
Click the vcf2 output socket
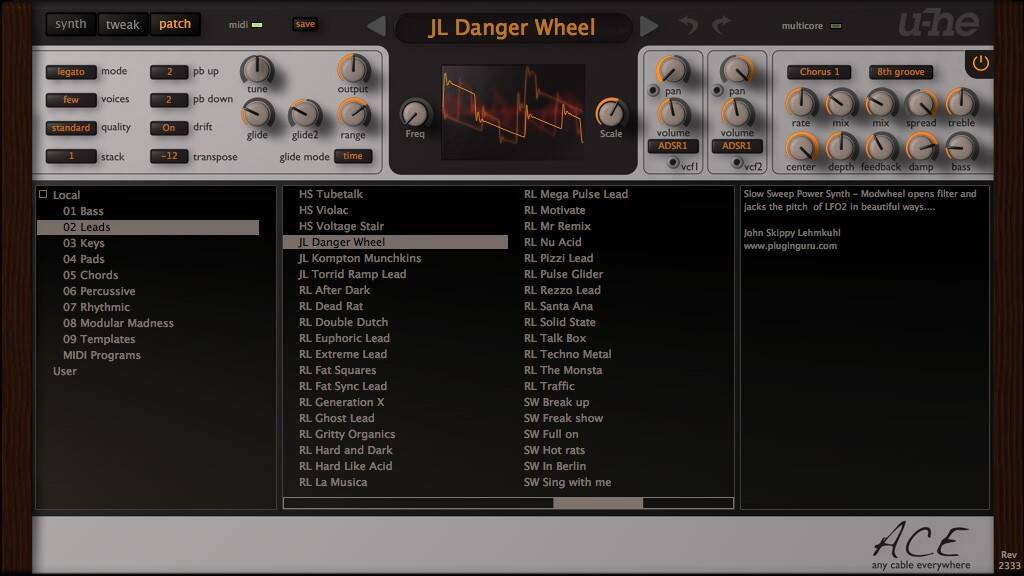737,162
